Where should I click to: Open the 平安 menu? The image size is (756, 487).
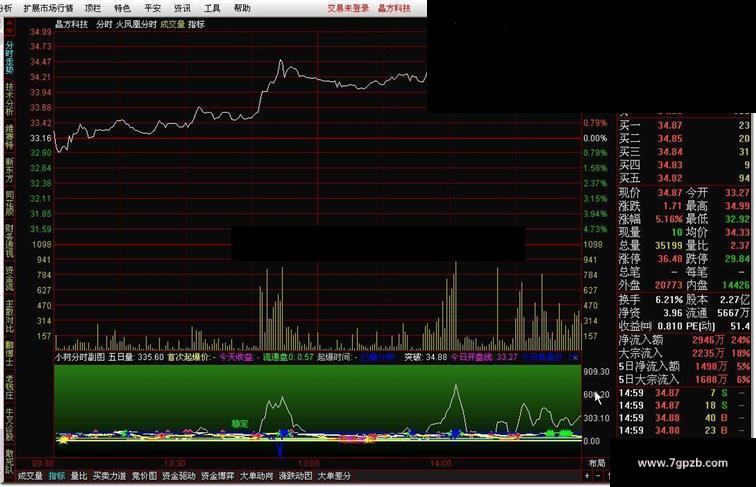tap(152, 8)
